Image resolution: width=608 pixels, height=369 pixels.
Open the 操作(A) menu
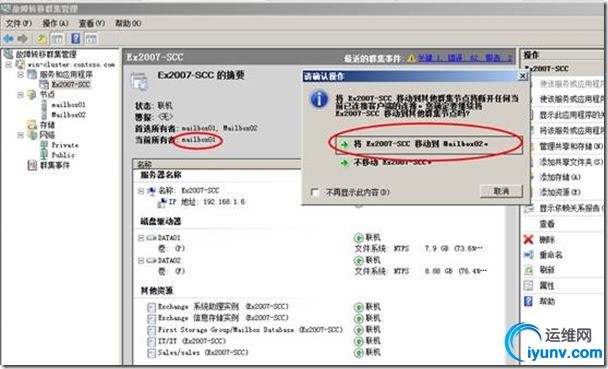click(x=55, y=23)
